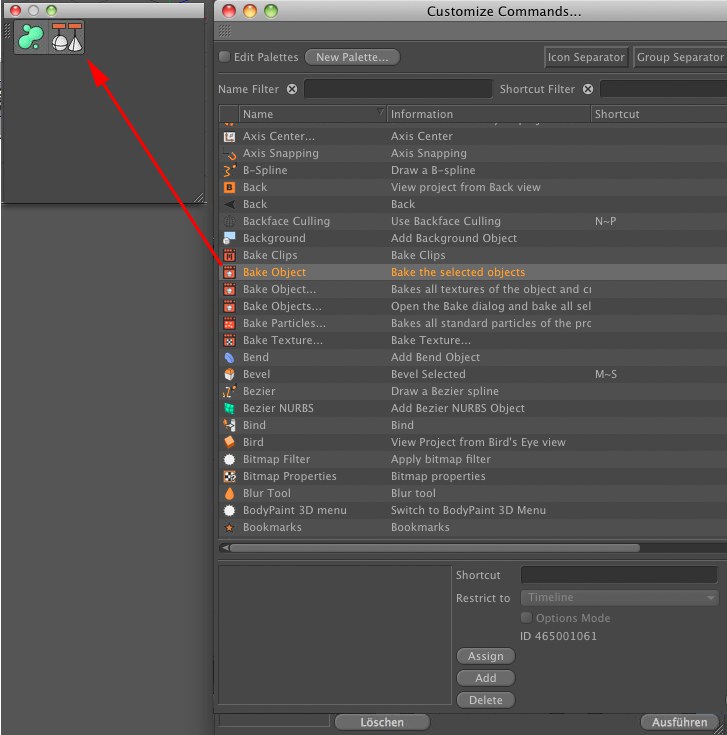727x735 pixels.
Task: Click the Bird view icon
Action: click(229, 442)
